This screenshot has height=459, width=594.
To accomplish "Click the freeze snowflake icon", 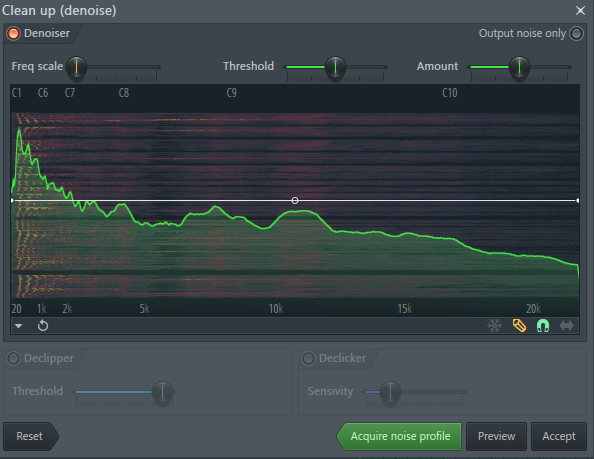I will click(494, 326).
